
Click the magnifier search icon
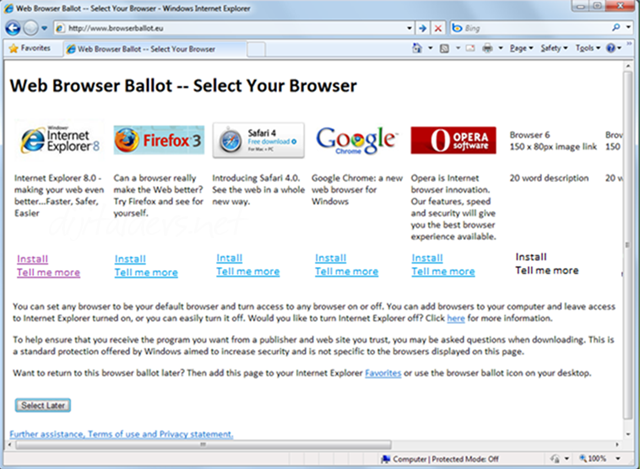coord(616,28)
